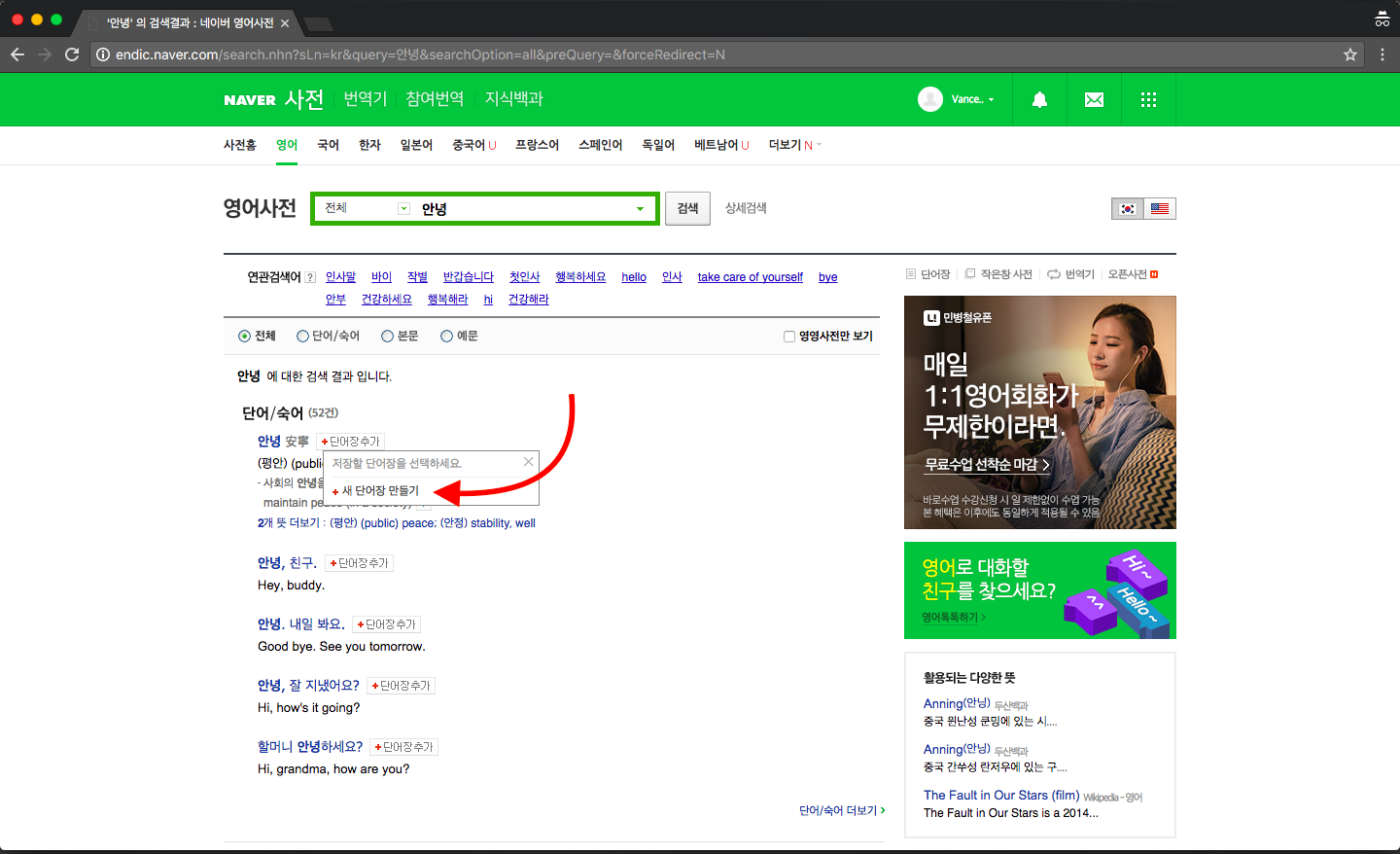
Task: Switch to 독일어 dictionary tab
Action: point(658,145)
